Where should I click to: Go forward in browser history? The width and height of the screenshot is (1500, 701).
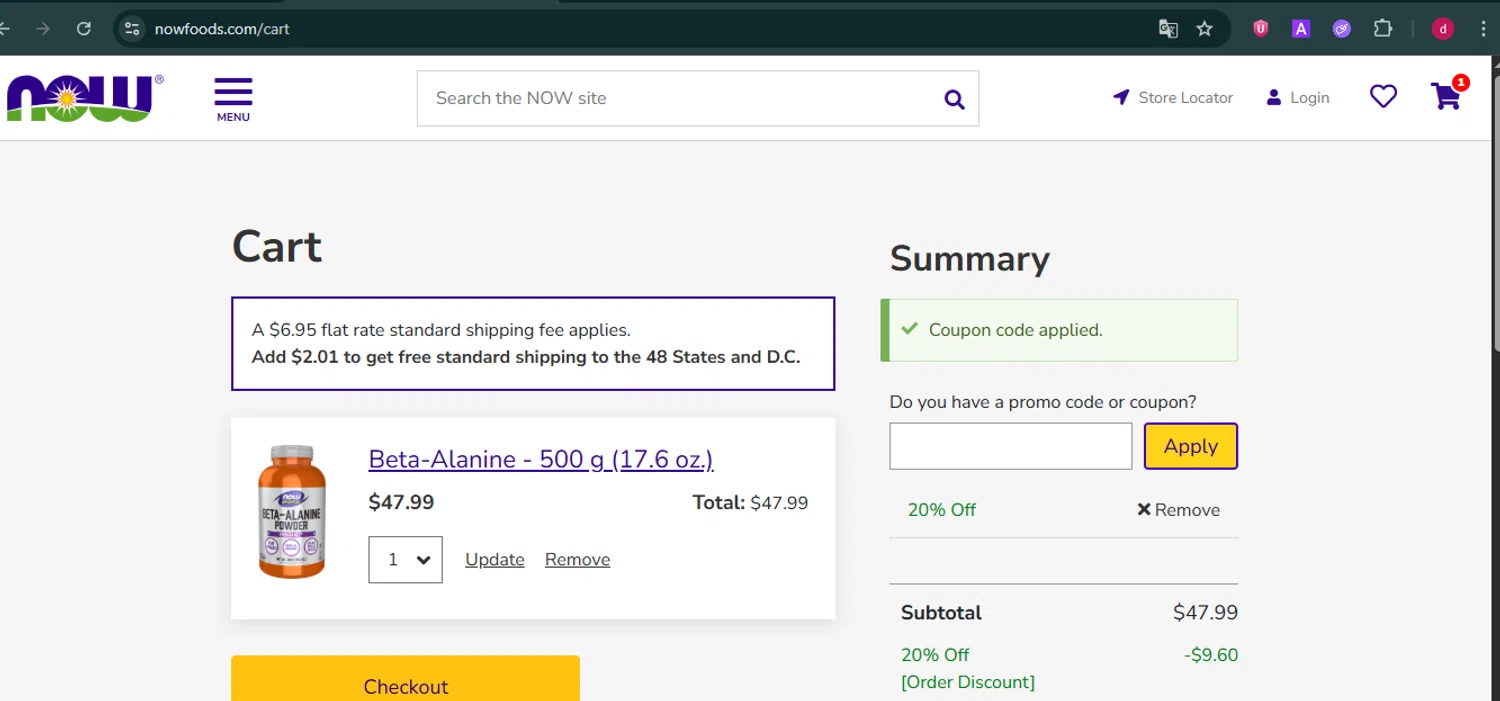pos(43,29)
